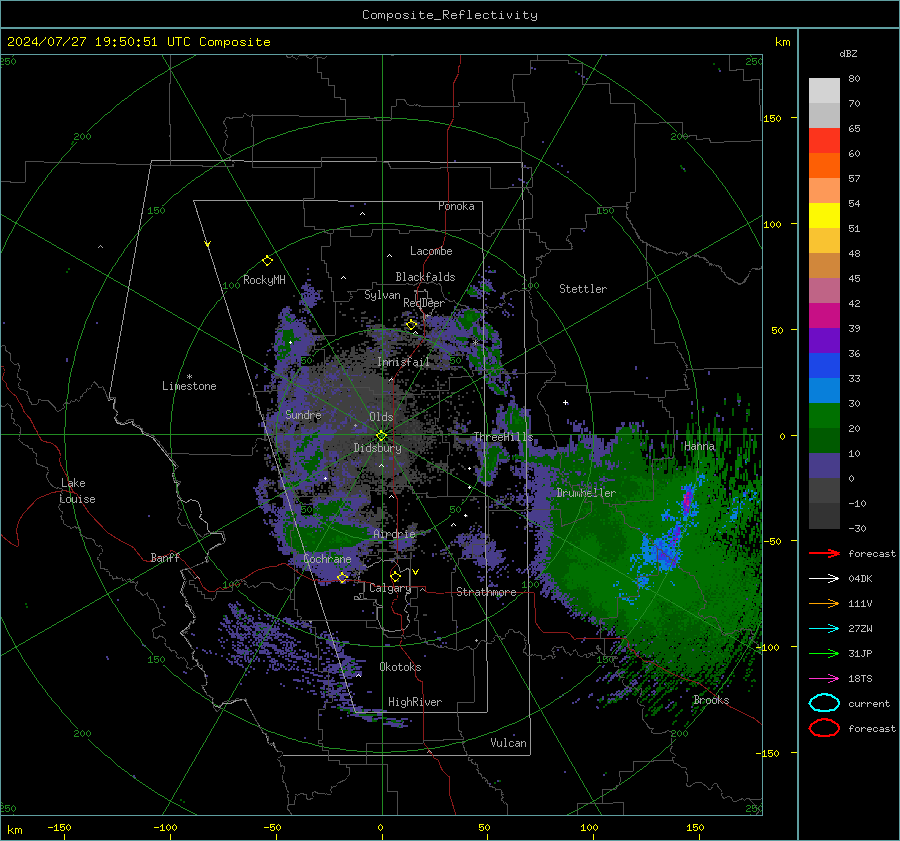Click the asterisk marker above Limestone
The width and height of the screenshot is (900, 841).
189,377
